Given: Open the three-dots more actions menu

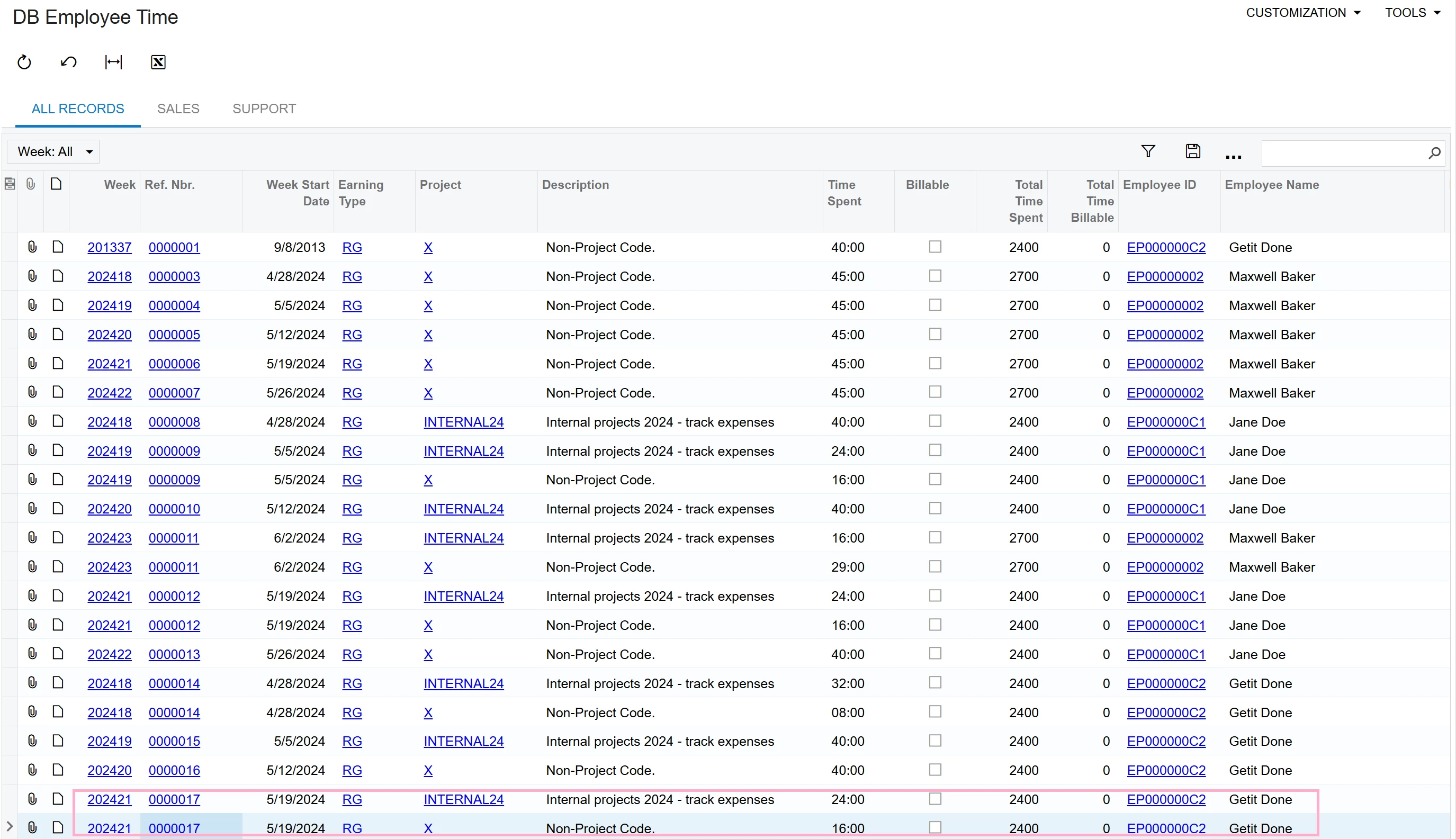Looking at the screenshot, I should pos(1233,156).
